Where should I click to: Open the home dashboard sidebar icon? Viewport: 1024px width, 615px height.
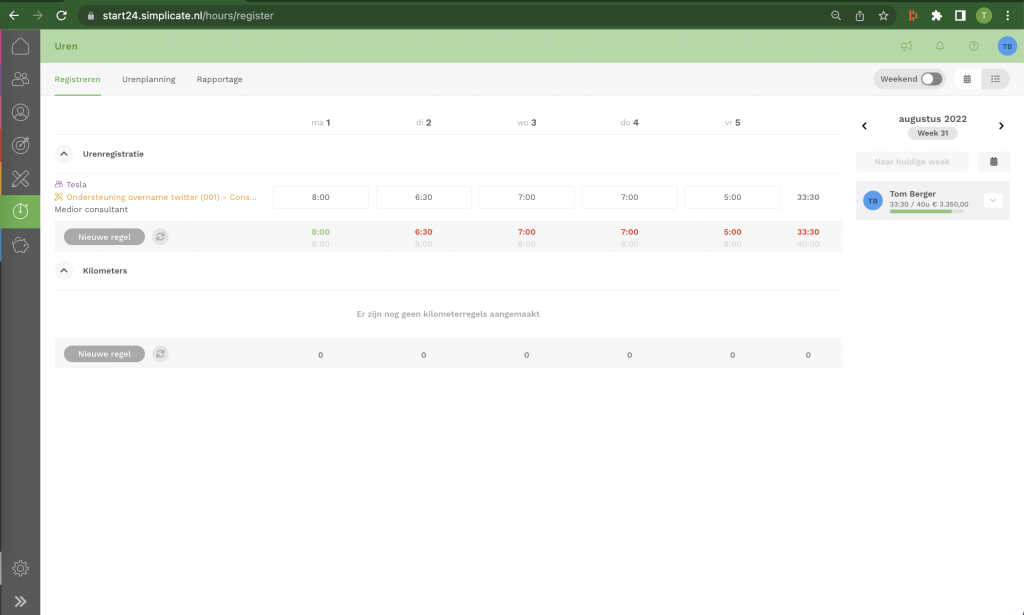tap(20, 46)
